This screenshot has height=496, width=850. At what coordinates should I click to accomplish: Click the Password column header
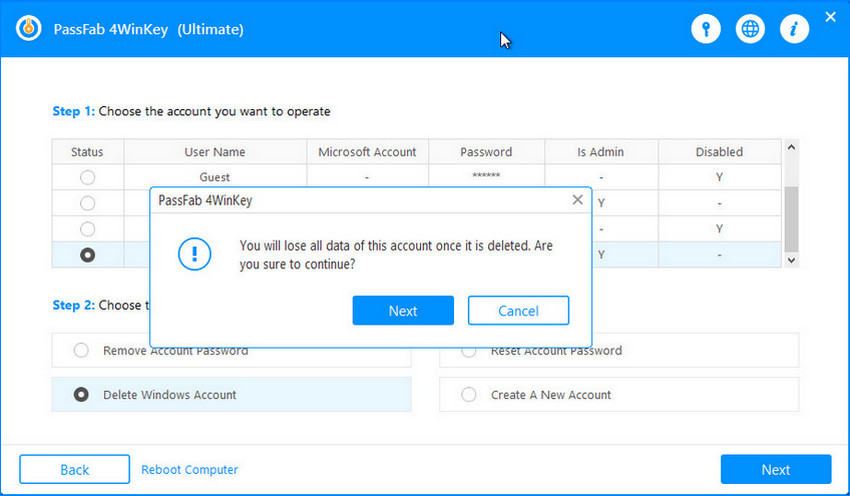[486, 152]
